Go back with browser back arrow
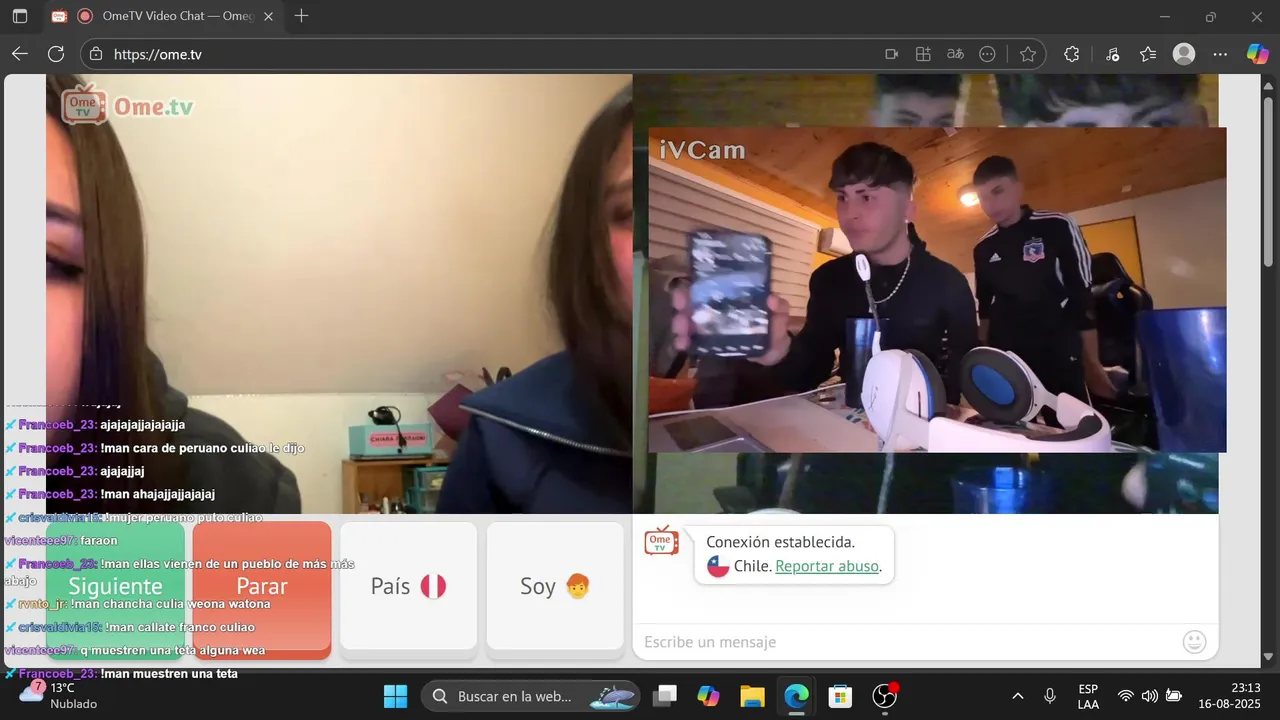 click(20, 54)
